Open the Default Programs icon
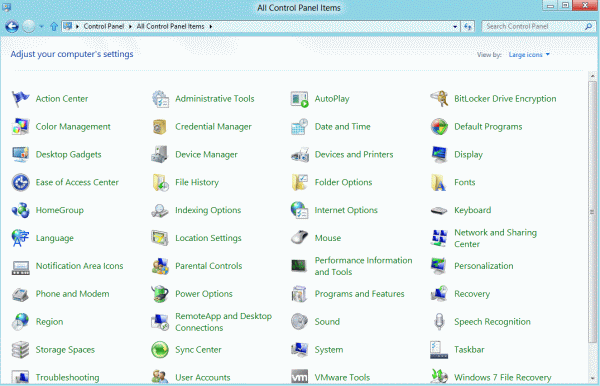Viewport: 600px width, 386px height. [x=439, y=127]
